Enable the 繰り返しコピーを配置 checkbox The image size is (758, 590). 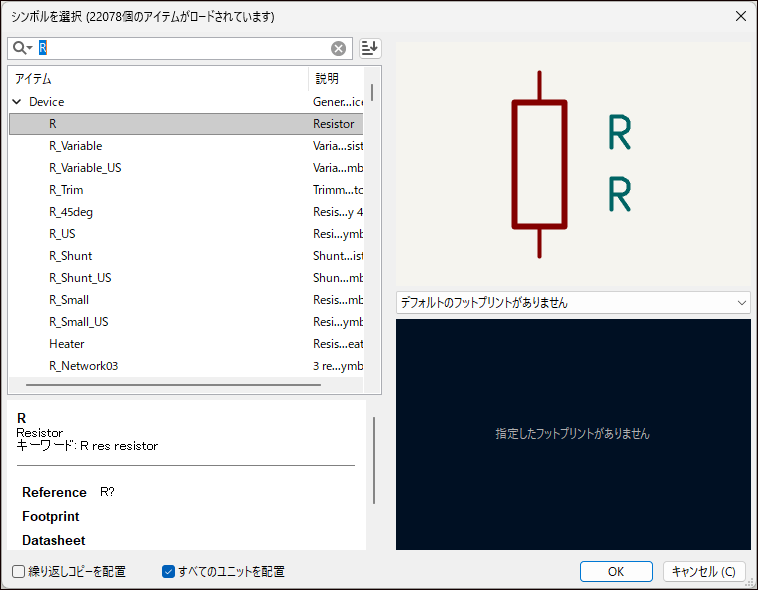(19, 572)
